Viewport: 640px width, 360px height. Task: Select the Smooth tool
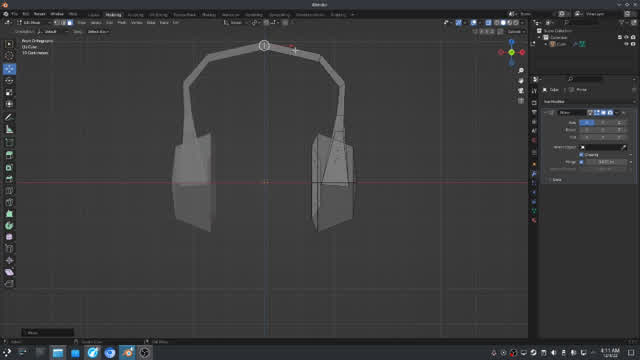tap(9, 237)
